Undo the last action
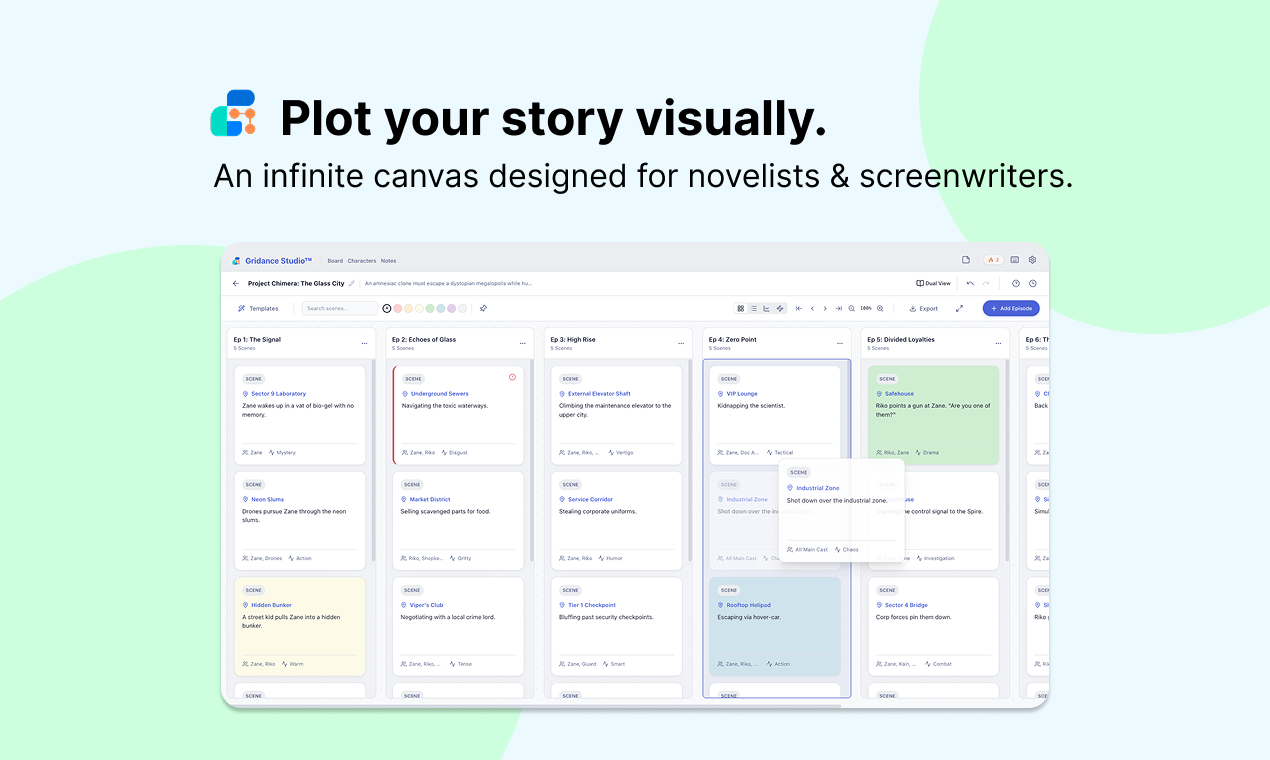1270x760 pixels. (x=970, y=283)
